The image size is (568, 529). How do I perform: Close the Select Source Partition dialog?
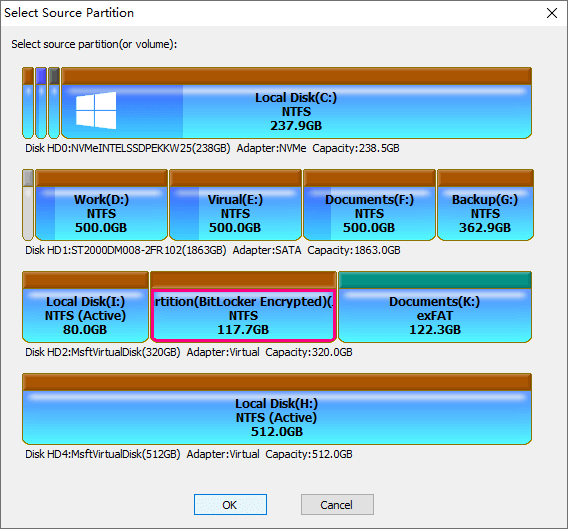click(552, 13)
